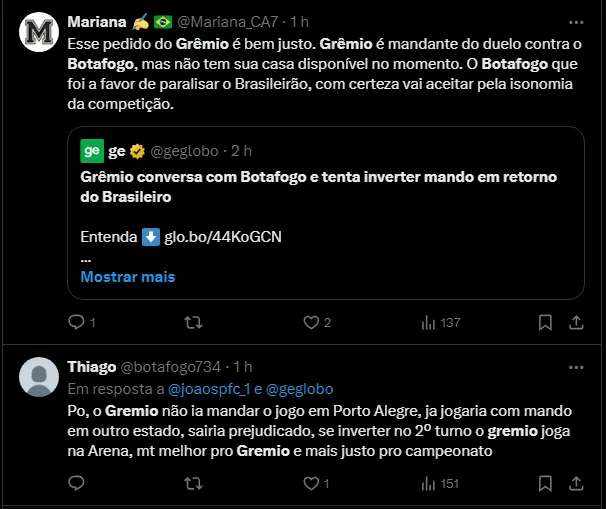606x509 pixels.
Task: Open Thiago's profile avatar
Action: [39, 377]
